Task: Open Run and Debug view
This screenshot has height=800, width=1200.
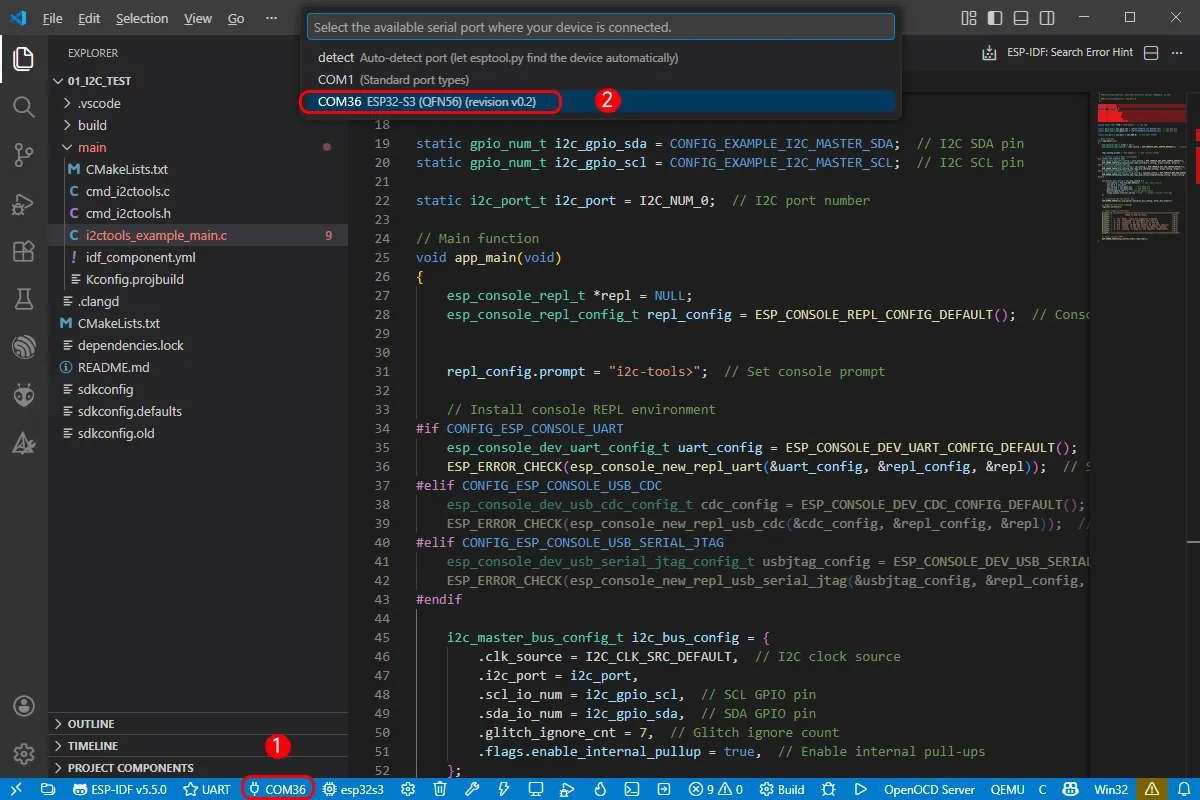Action: 24,203
